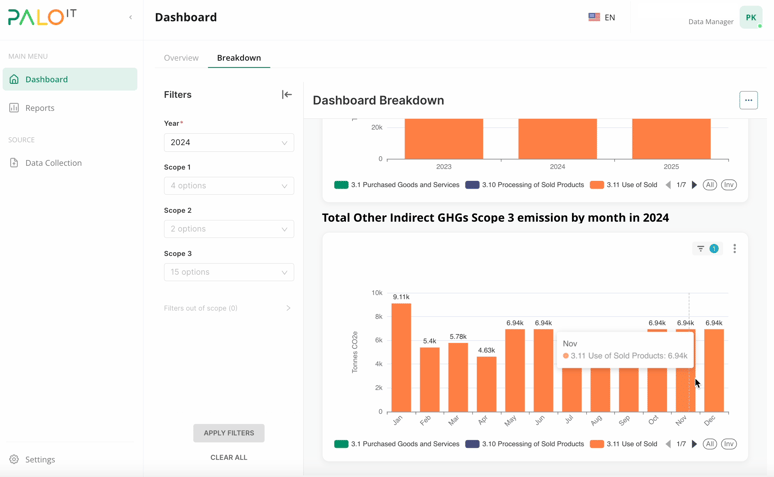Screen dimensions: 774x477
Task: Collapse the Filters panel
Action: [x=287, y=95]
